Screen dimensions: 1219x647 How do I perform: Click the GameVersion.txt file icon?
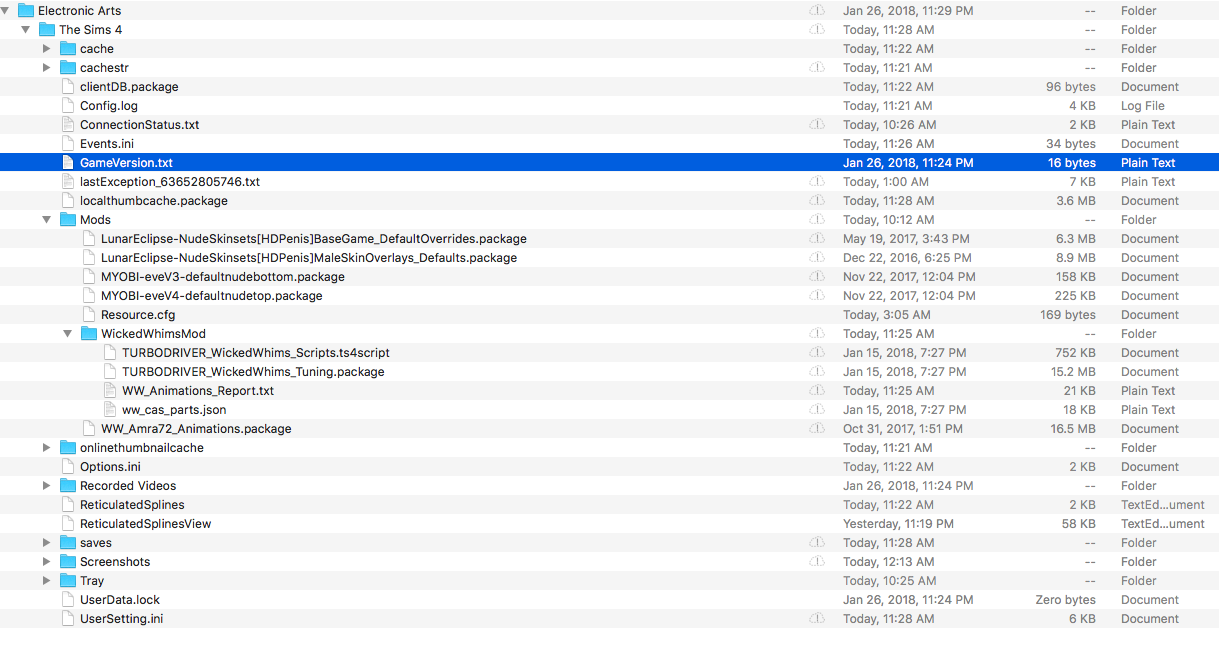68,163
